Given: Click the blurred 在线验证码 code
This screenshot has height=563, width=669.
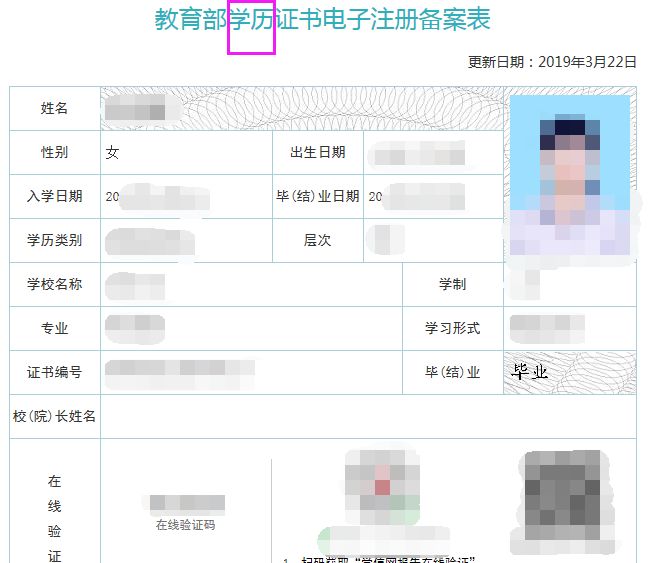Looking at the screenshot, I should pyautogui.click(x=187, y=503).
